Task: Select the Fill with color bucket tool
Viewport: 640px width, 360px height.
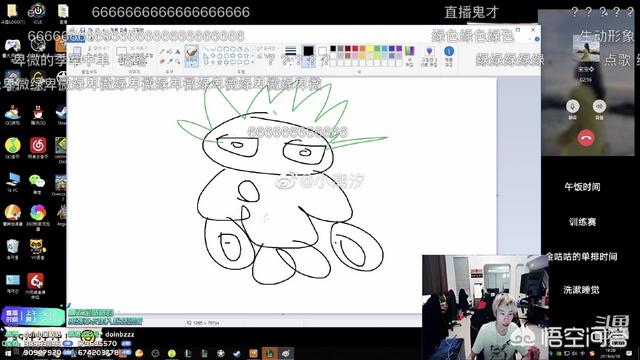Action: pyautogui.click(x=170, y=52)
